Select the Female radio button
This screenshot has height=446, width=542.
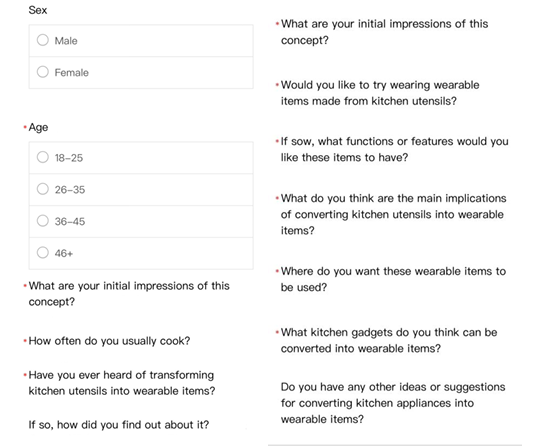pyautogui.click(x=43, y=72)
